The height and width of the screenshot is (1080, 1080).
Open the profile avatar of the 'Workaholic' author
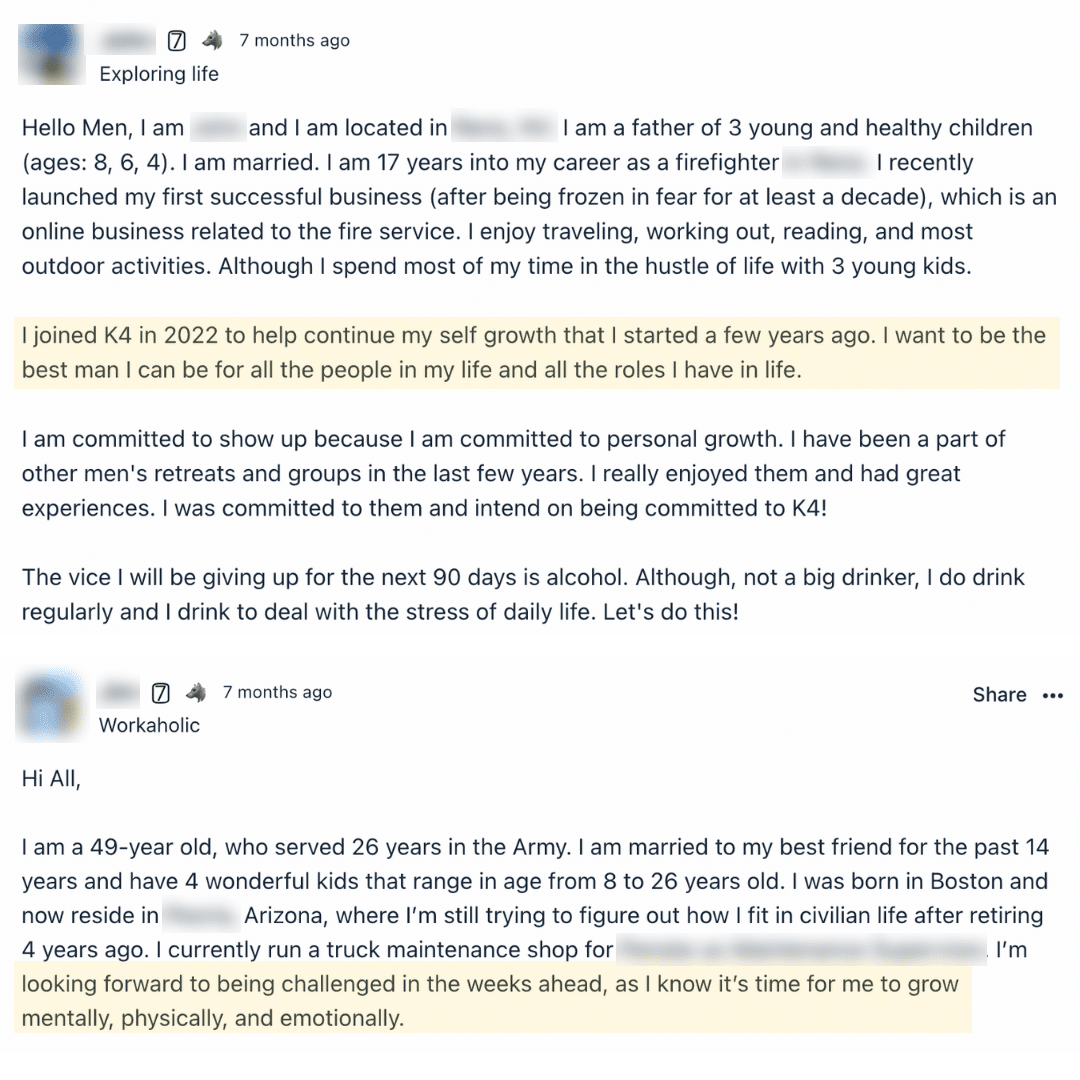(50, 707)
